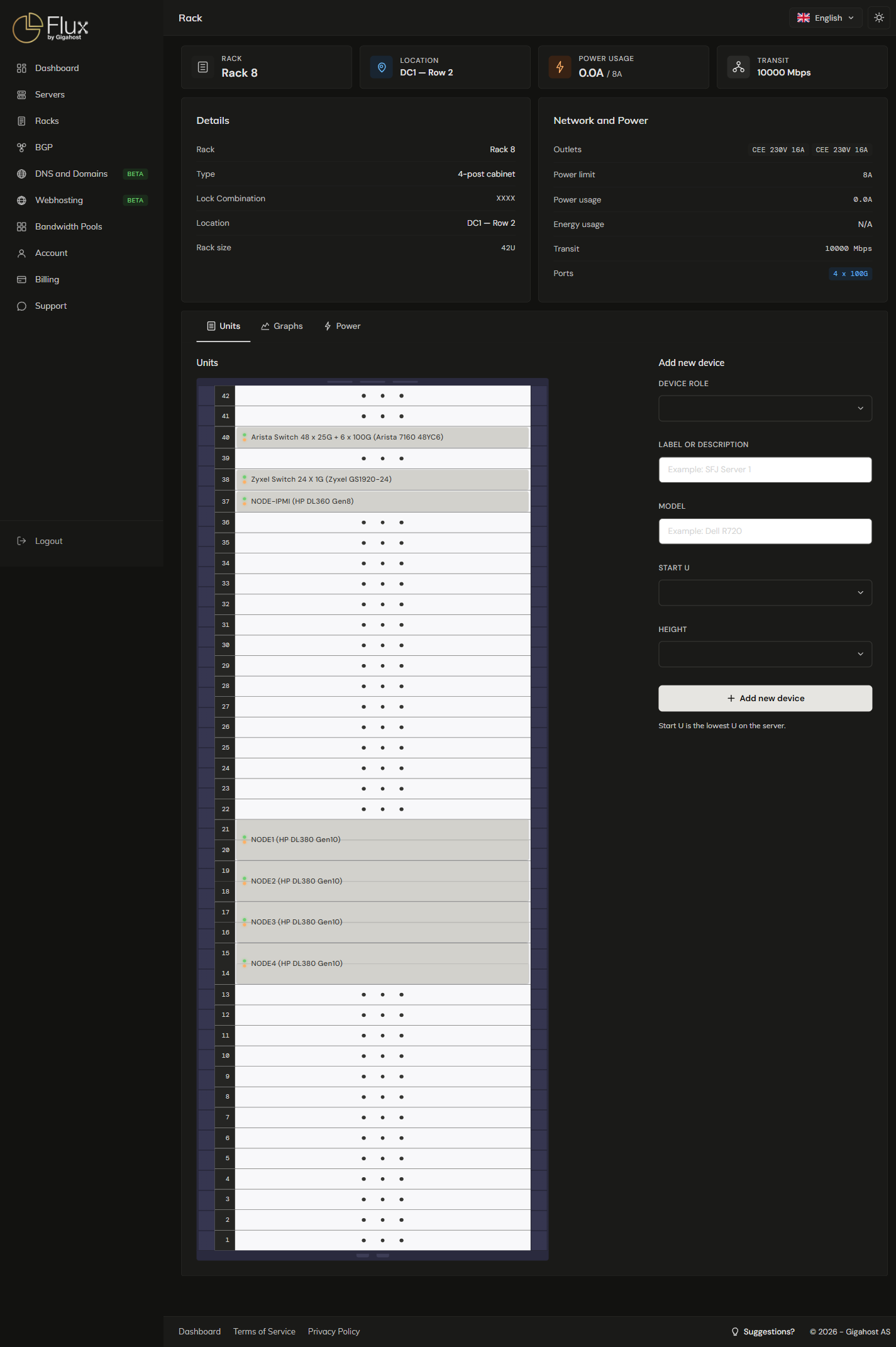The image size is (896, 1347).
Task: Click empty rack unit 42 slot
Action: 382,396
